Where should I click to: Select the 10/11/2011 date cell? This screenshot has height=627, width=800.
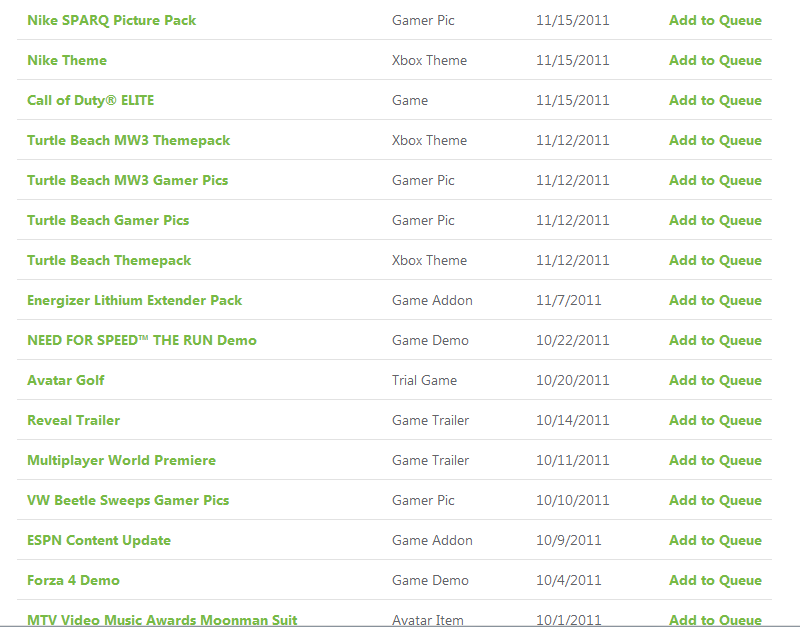[x=572, y=460]
